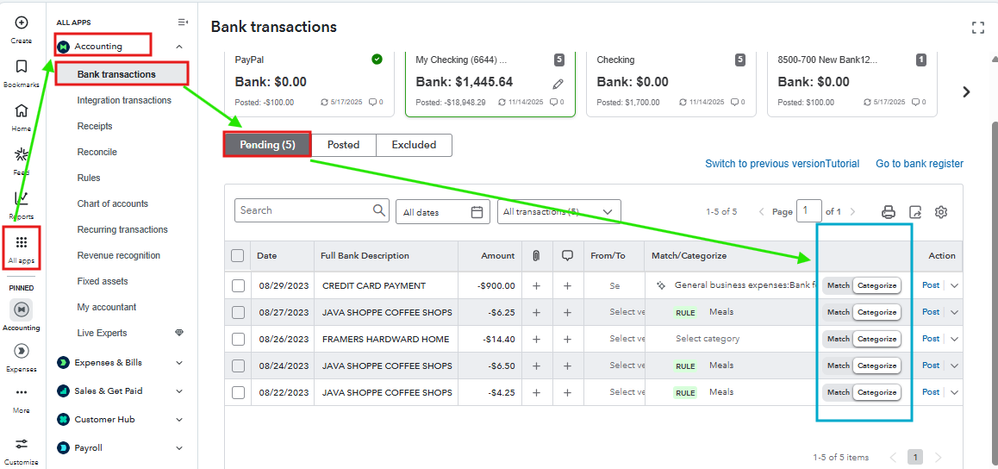Click the Customize icon in left rail
This screenshot has width=998, height=469.
[x=21, y=444]
